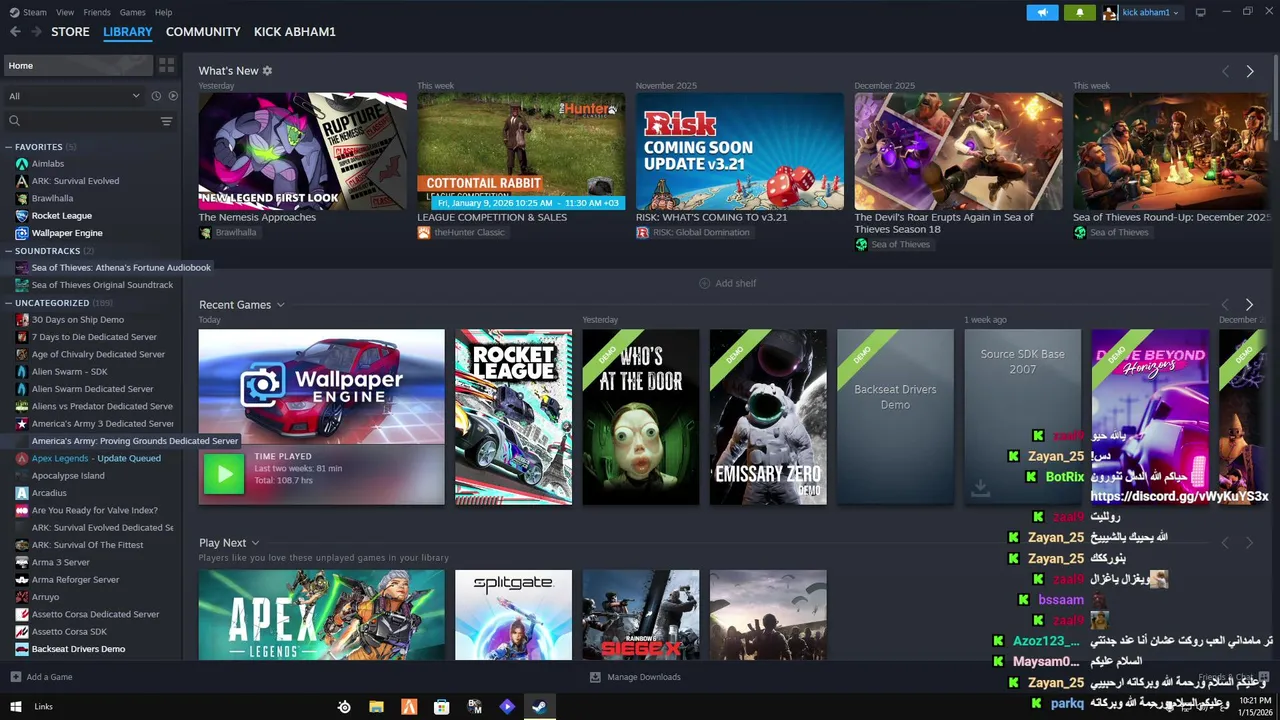1280x720 pixels.
Task: Switch to the COMMUNITY tab
Action: click(203, 32)
